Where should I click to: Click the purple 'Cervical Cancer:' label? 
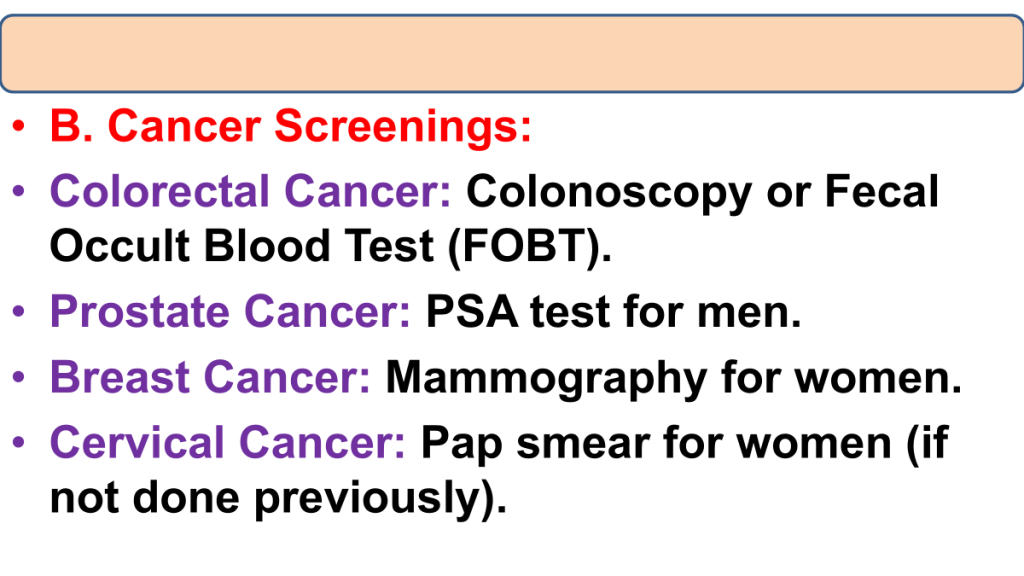tap(228, 442)
